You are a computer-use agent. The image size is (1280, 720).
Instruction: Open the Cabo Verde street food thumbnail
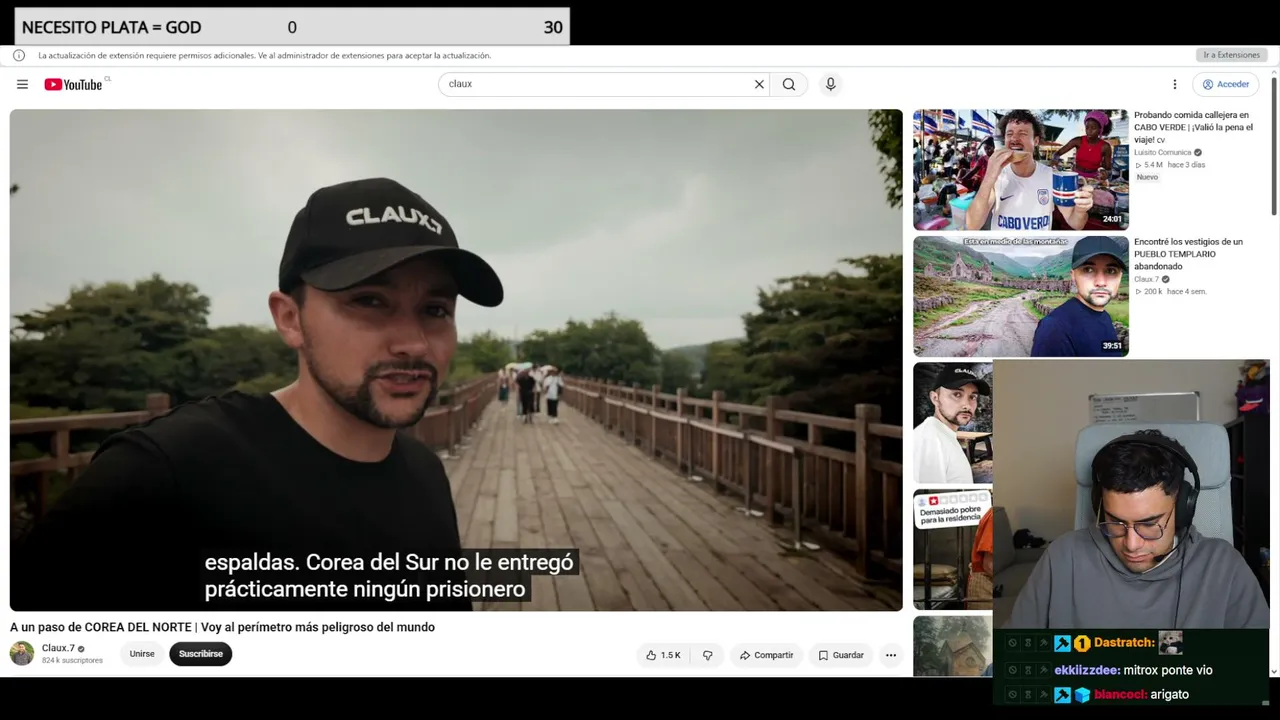pyautogui.click(x=1021, y=170)
